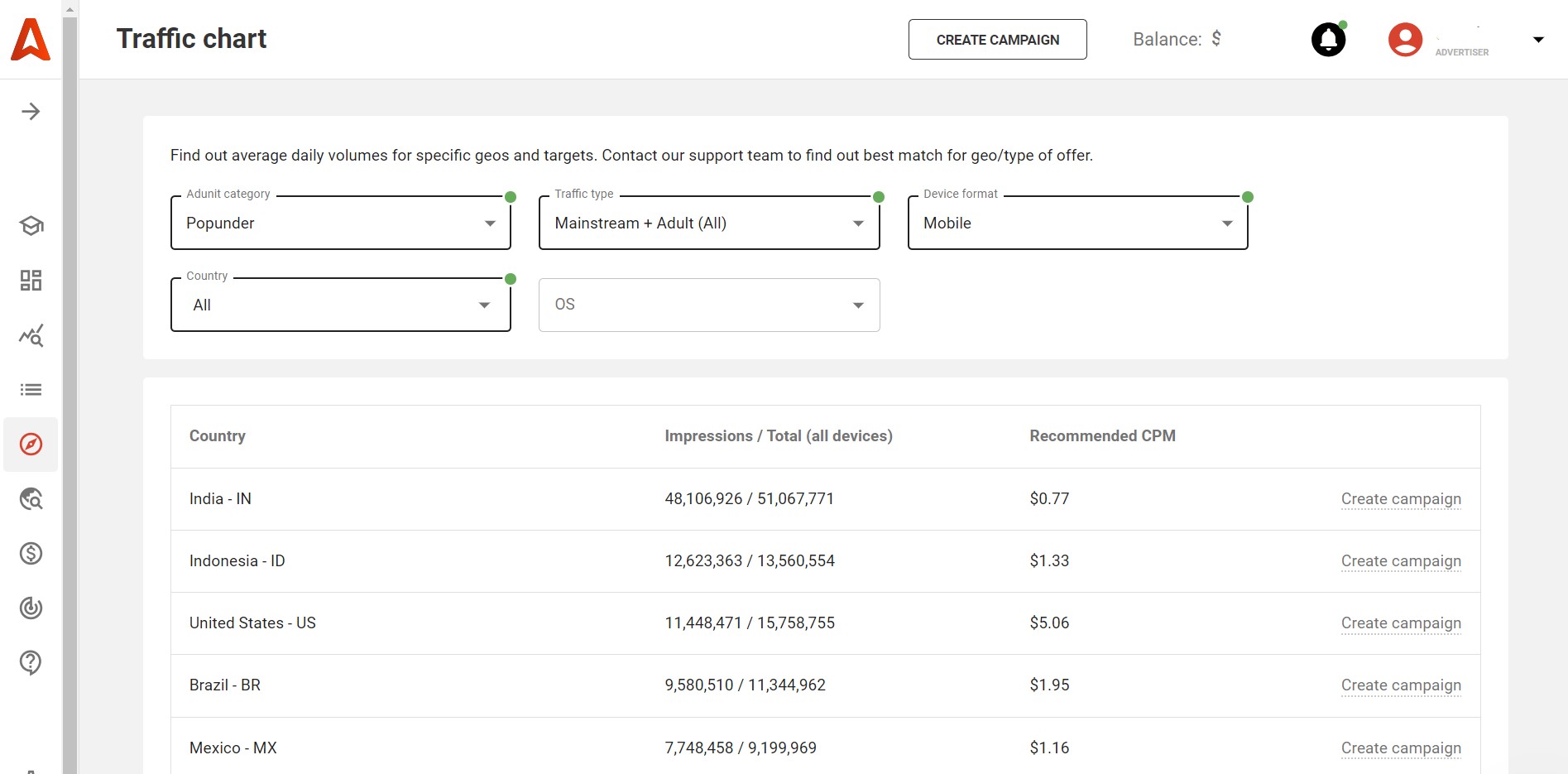Open the Adunit category dropdown
Viewport: 1568px width, 774px height.
pos(340,223)
